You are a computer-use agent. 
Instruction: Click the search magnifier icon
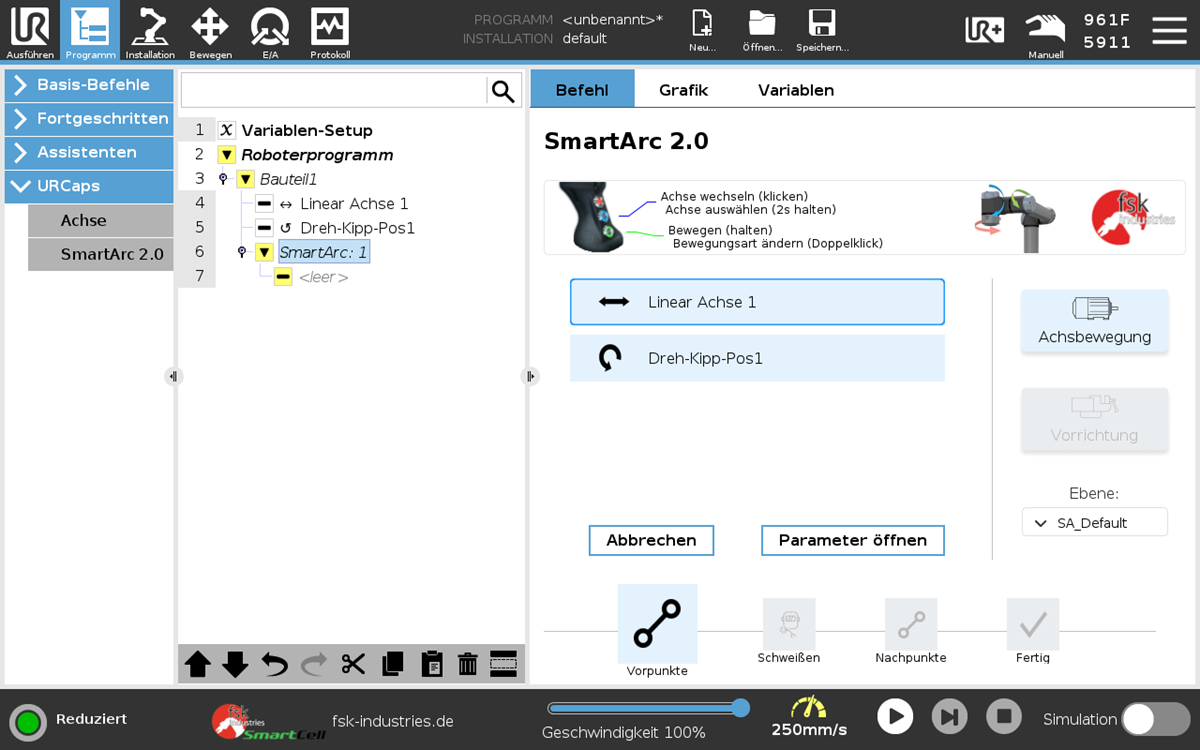pos(503,91)
